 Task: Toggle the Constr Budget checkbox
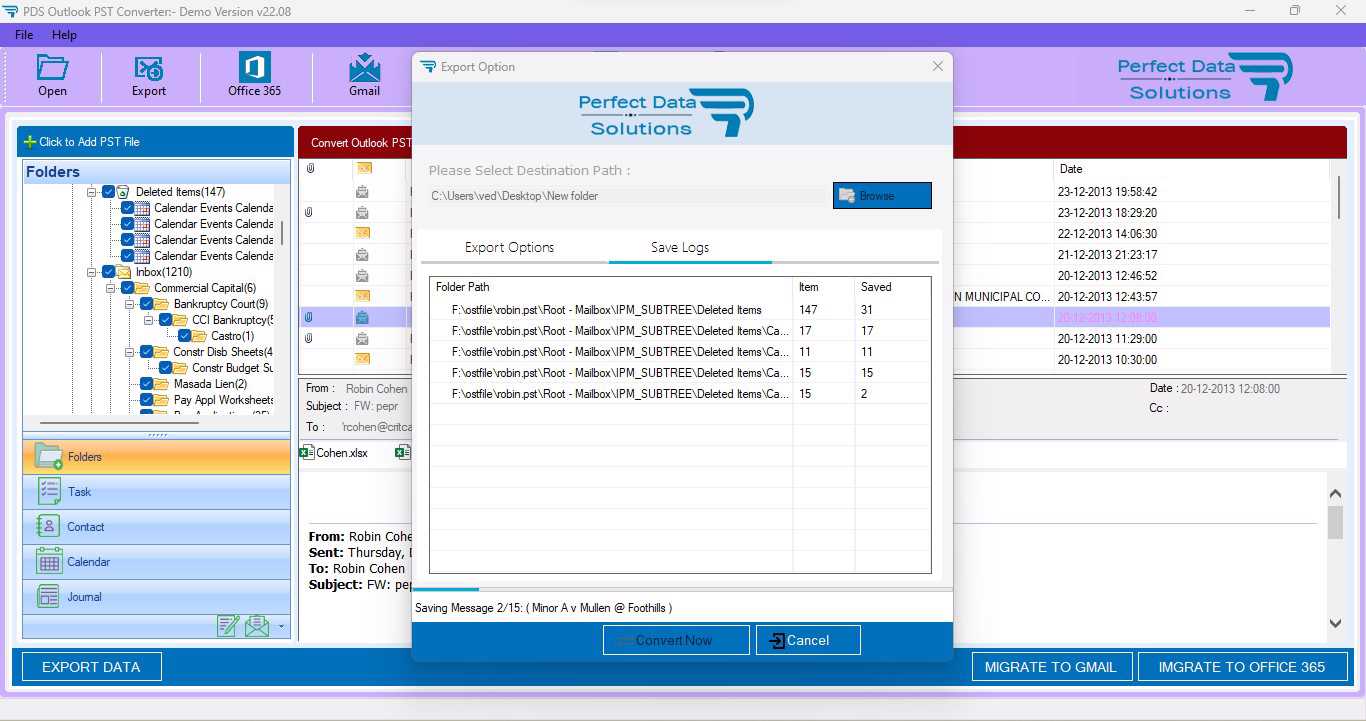point(166,368)
